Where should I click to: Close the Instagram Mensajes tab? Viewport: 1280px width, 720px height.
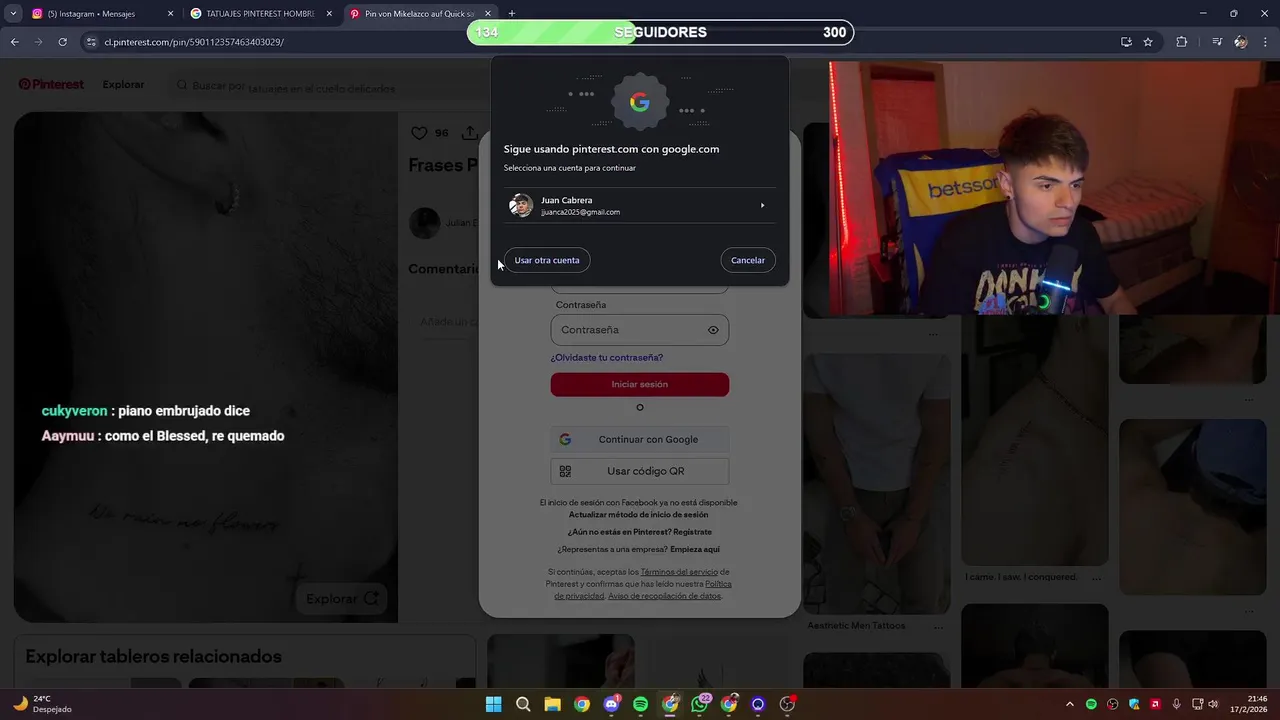click(x=170, y=14)
